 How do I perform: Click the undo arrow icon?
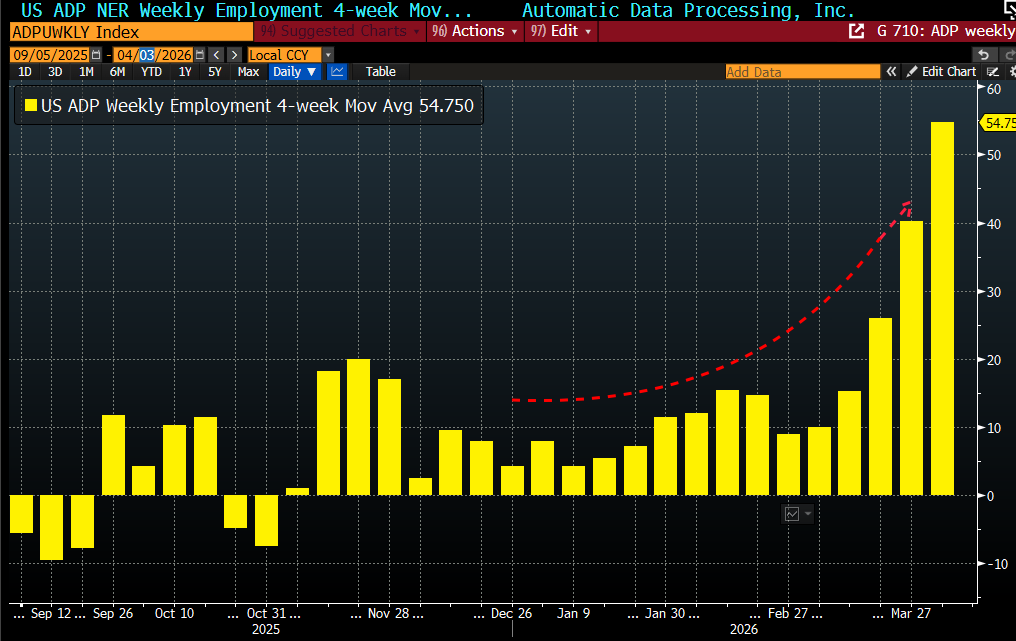point(983,54)
